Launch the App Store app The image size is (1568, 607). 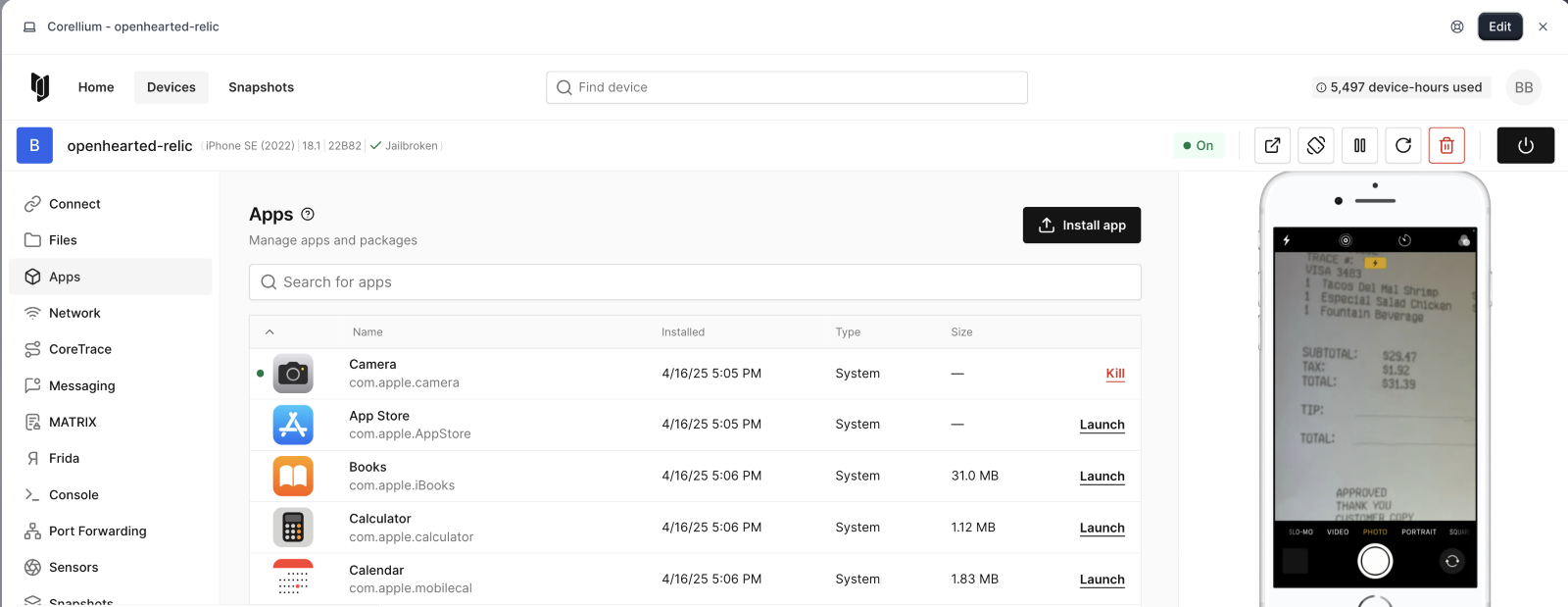pos(1102,425)
